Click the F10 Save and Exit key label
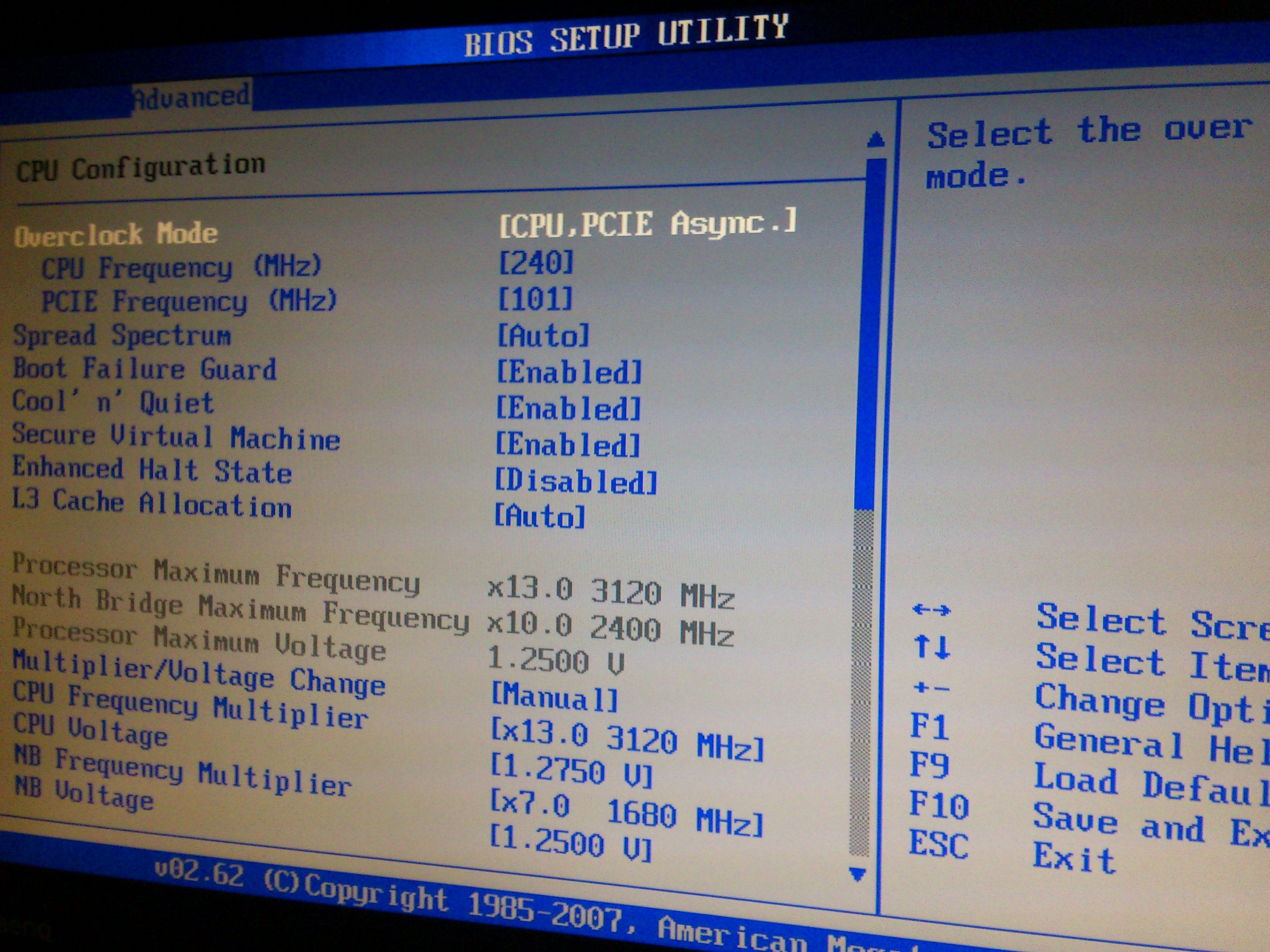The image size is (1270, 952). click(938, 805)
